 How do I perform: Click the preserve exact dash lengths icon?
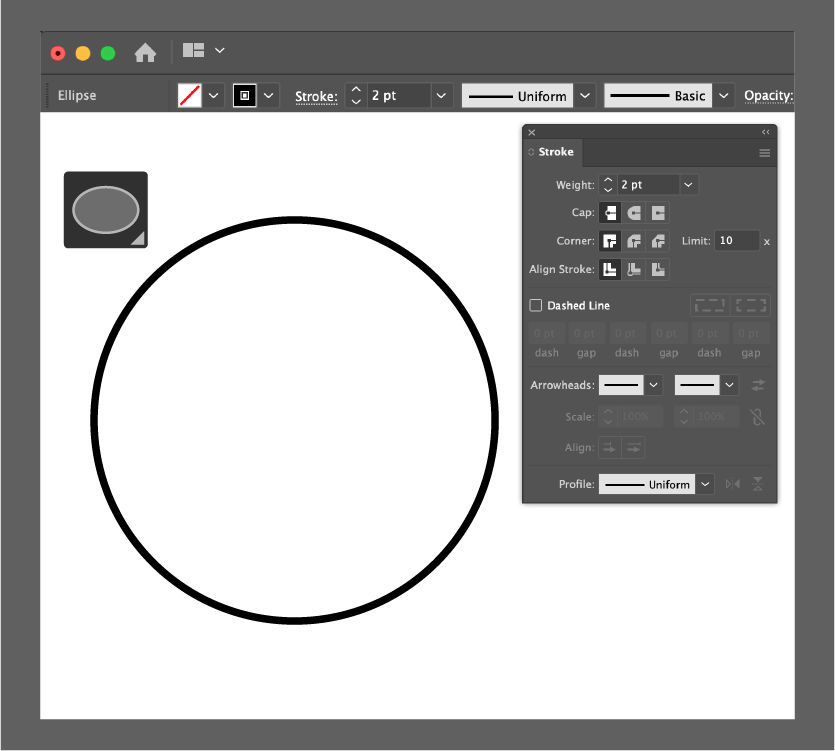(x=710, y=305)
